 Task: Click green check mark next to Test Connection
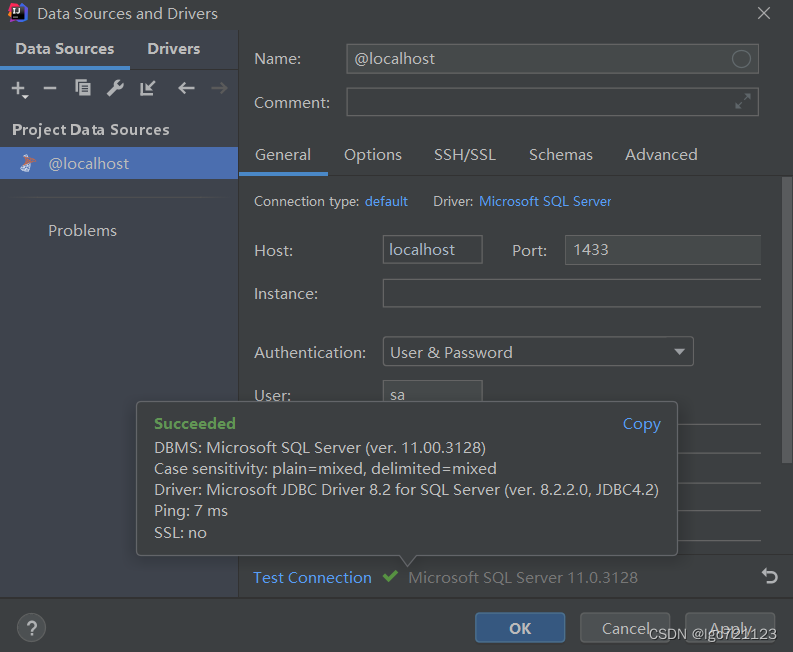tap(390, 576)
